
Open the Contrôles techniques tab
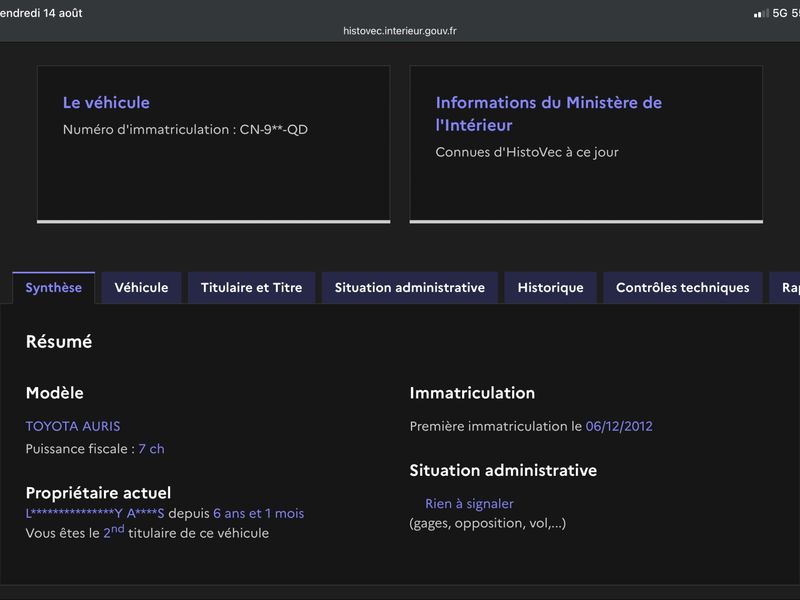683,288
